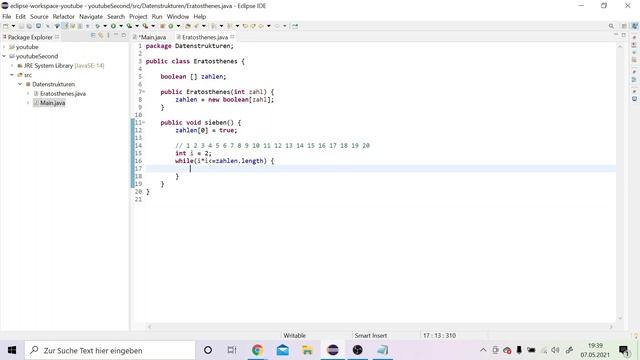The image size is (640, 360).
Task: Click the magnifier Search icon at top right
Action: pos(611,26)
